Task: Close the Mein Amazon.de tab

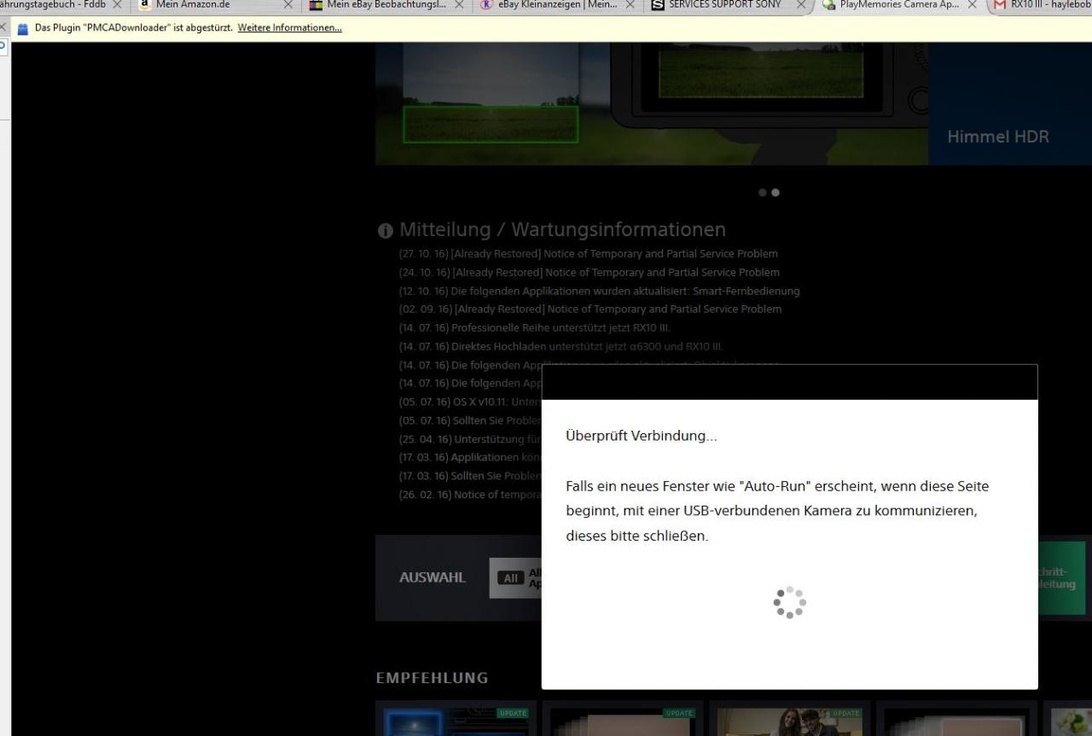Action: [x=288, y=5]
